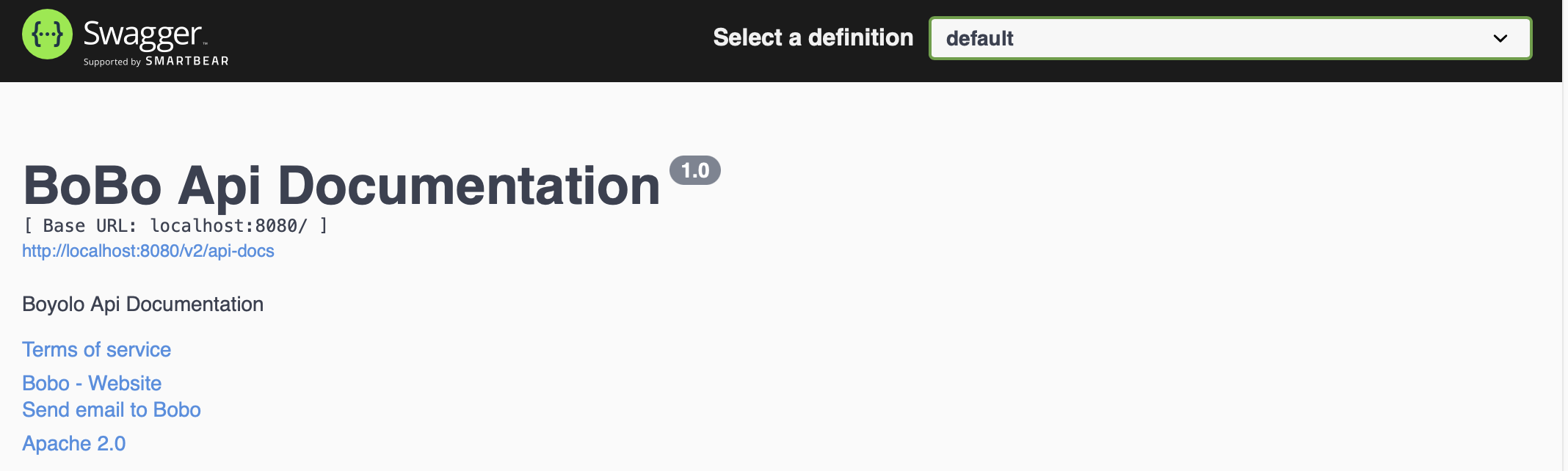Visit the Bobo - Website link
1568x471 pixels.
coord(92,384)
